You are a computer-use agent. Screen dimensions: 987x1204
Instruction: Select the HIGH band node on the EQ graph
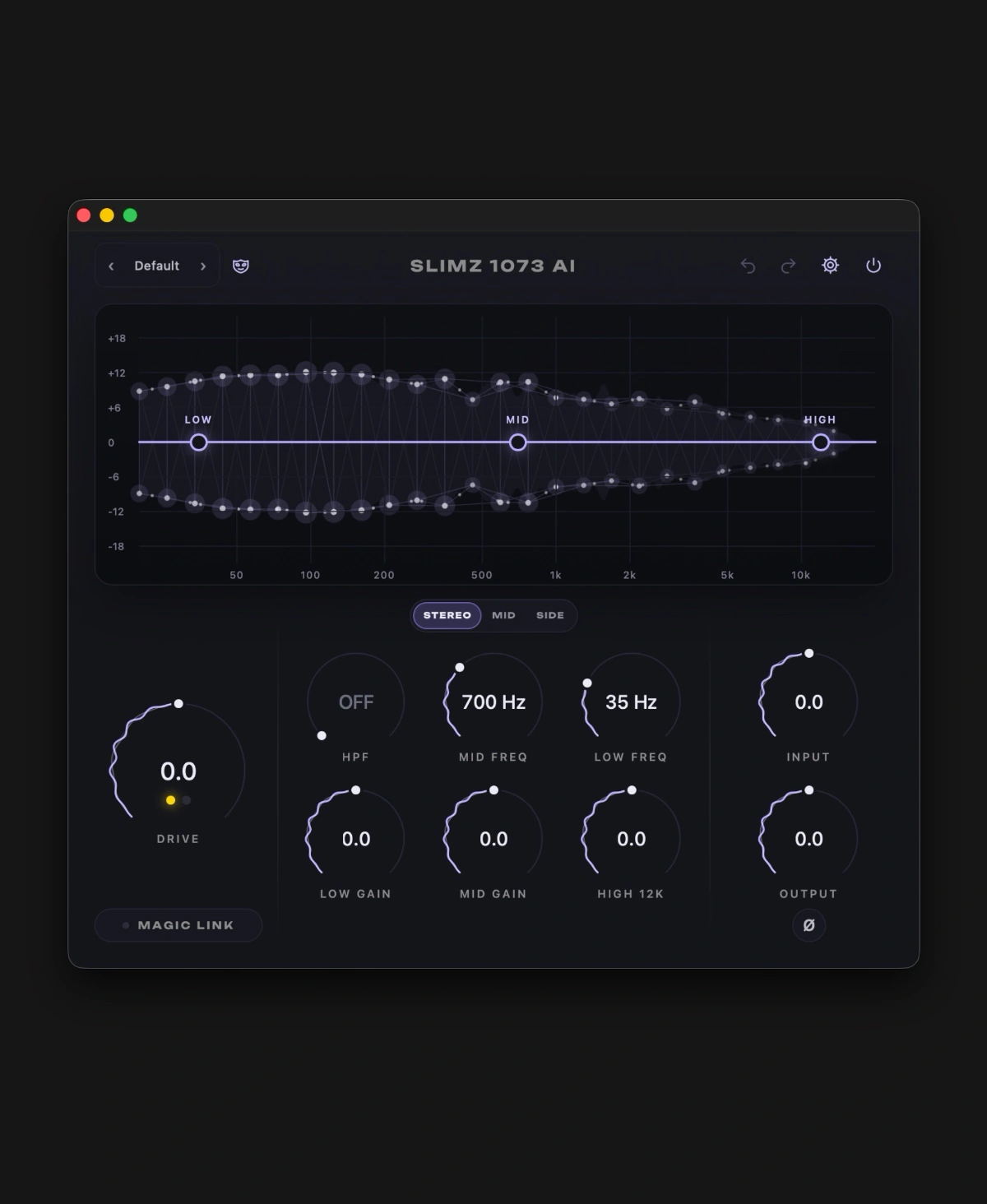[x=820, y=442]
